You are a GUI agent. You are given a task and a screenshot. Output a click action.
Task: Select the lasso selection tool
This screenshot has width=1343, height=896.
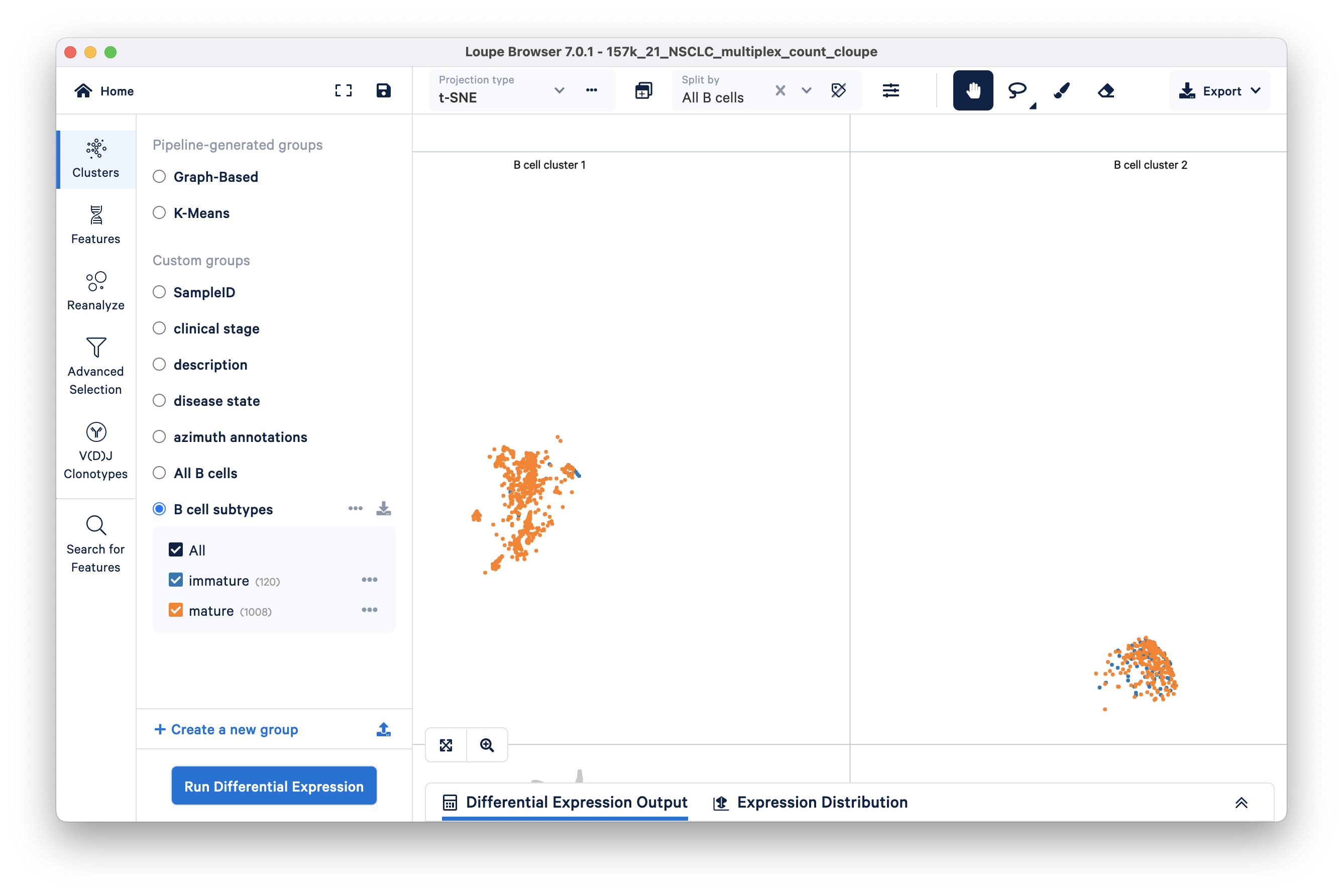pos(1017,90)
